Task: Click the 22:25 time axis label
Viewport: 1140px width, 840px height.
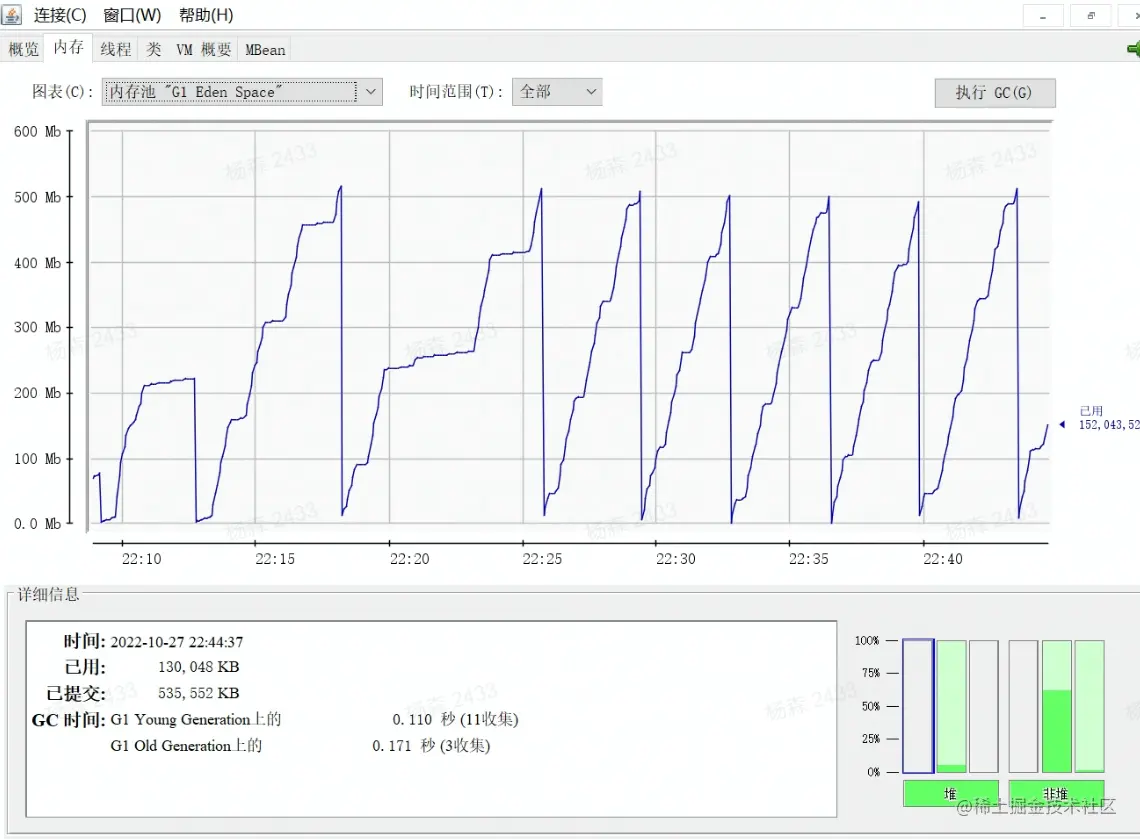Action: pyautogui.click(x=542, y=559)
